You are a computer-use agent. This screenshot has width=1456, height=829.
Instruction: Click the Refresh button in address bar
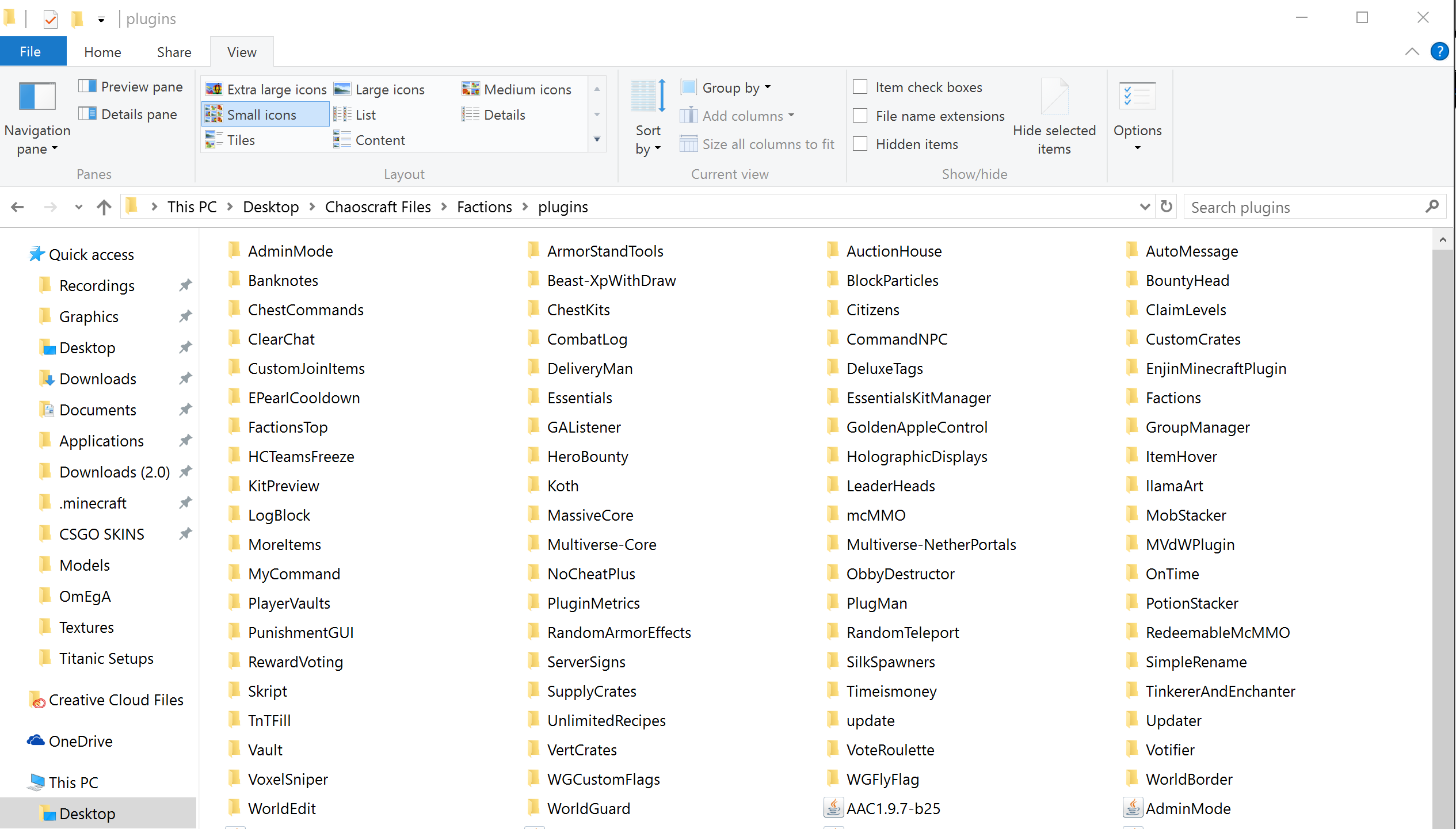[1166, 207]
